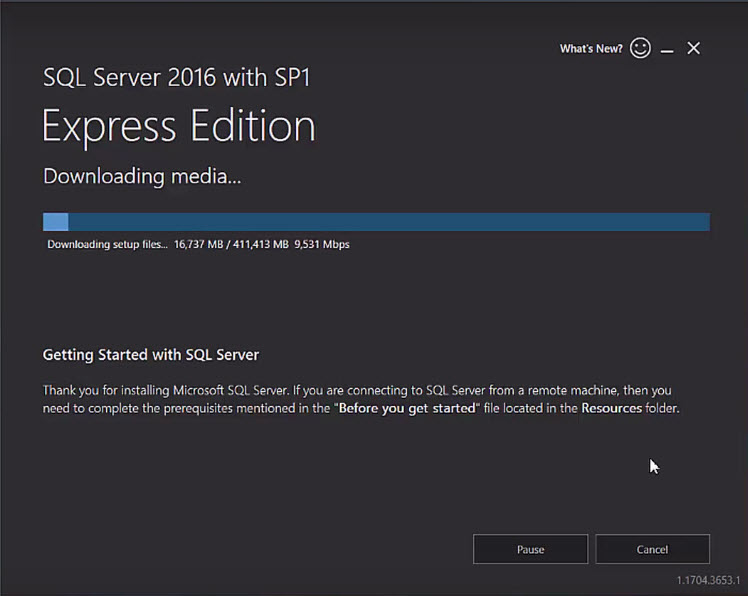This screenshot has width=748, height=596.
Task: Open the What's New? link
Action: tap(591, 49)
